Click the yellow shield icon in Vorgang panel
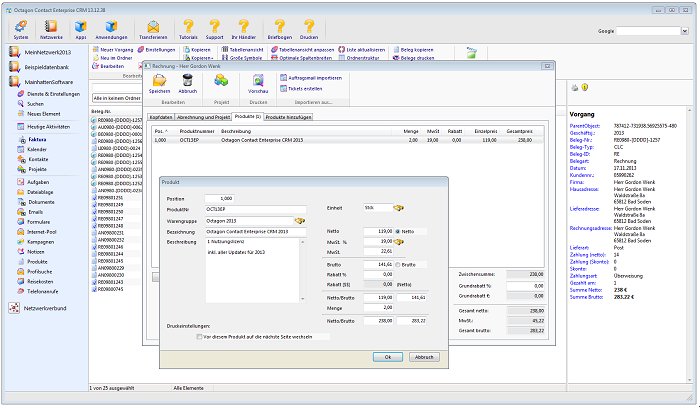Viewport: 700px width, 408px height. pyautogui.click(x=585, y=87)
